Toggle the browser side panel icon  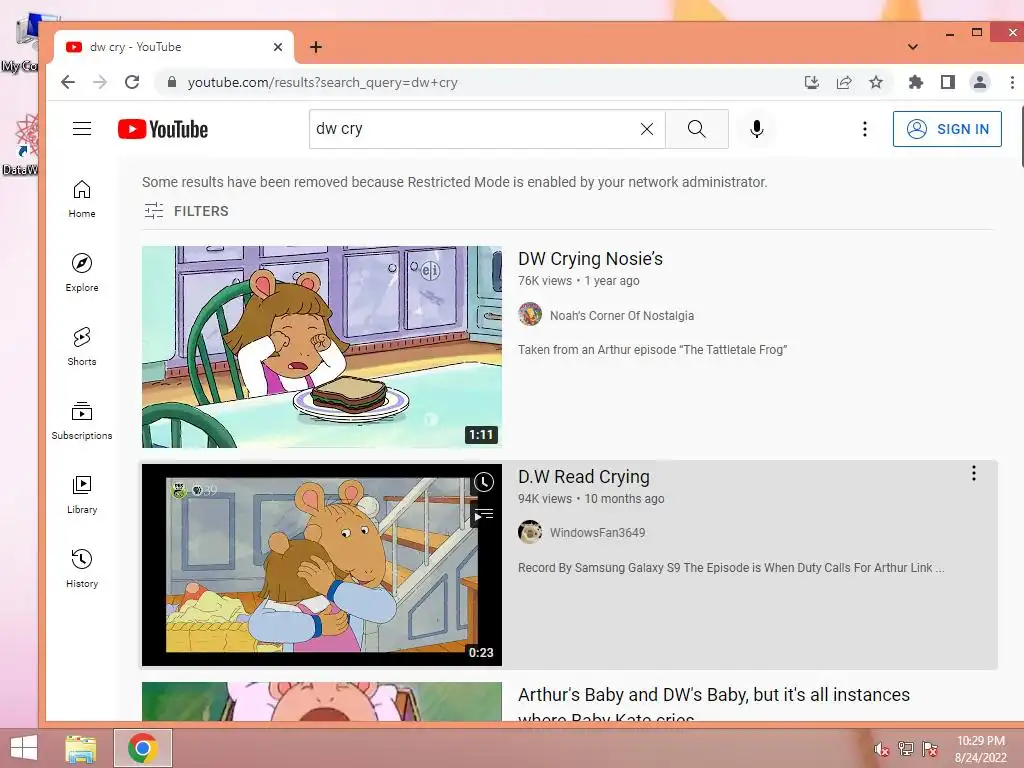948,82
